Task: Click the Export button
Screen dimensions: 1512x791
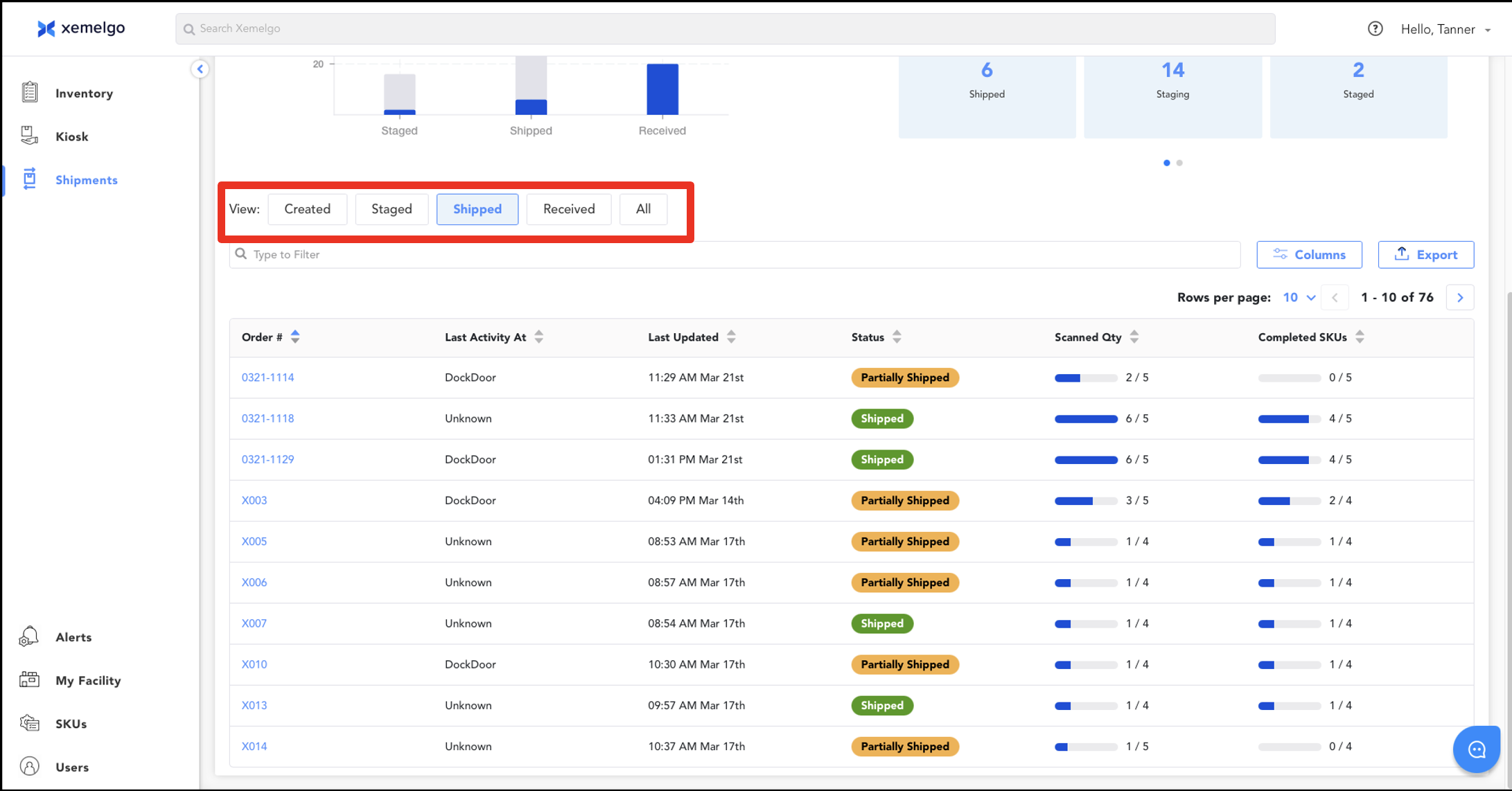Action: (x=1425, y=255)
